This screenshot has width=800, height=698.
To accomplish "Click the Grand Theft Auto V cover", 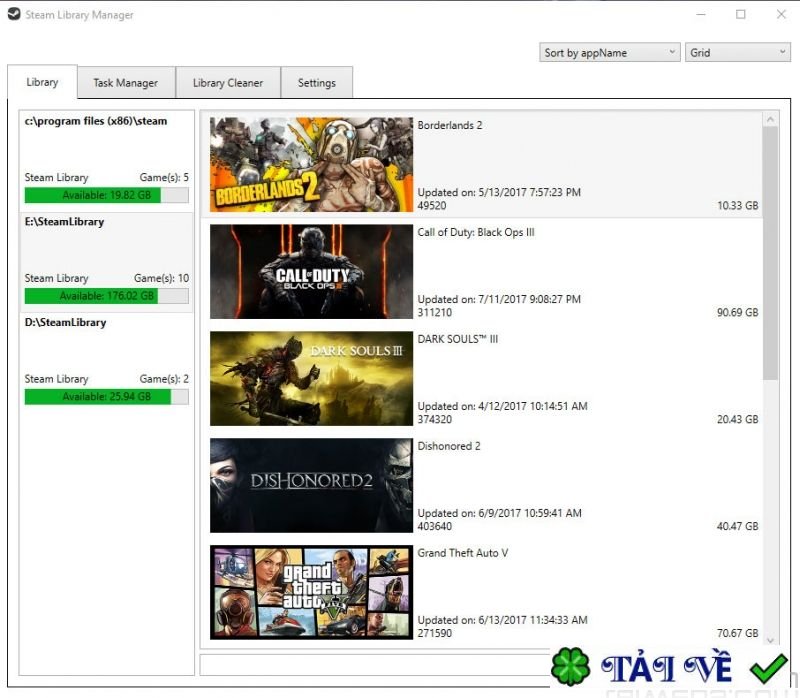I will tap(311, 592).
